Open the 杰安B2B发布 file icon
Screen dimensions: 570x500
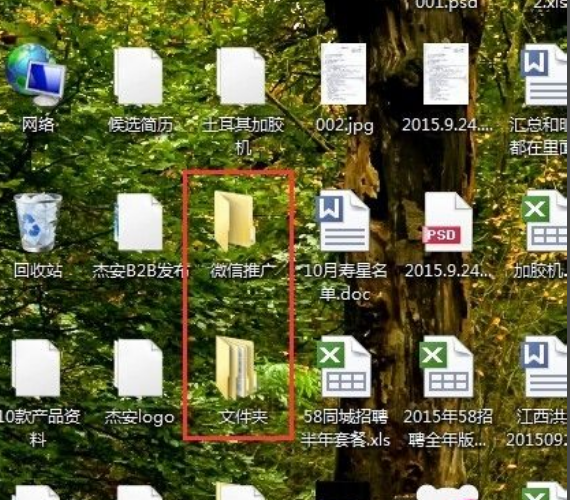point(139,222)
